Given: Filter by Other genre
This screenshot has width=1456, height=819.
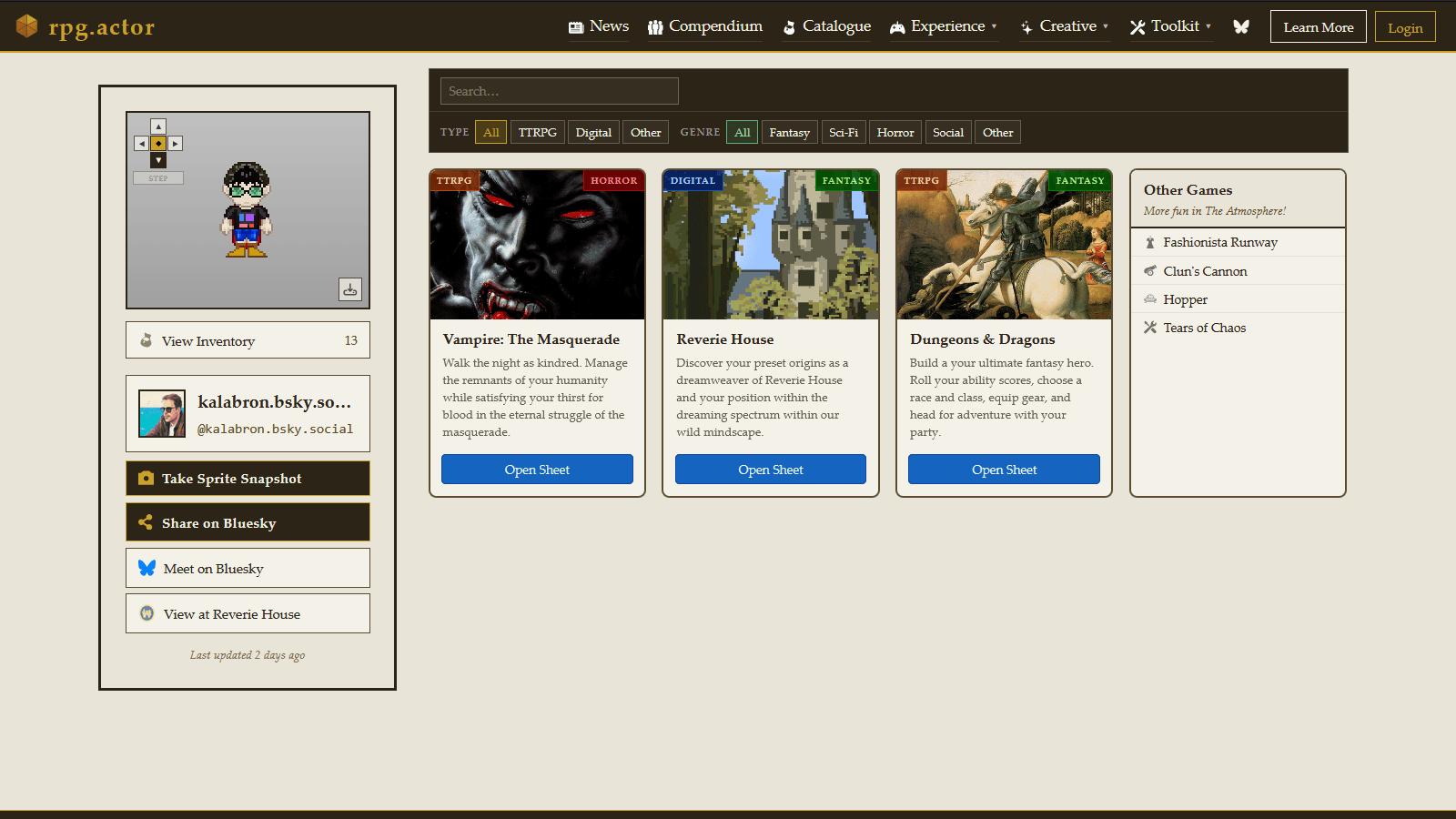Looking at the screenshot, I should [998, 132].
